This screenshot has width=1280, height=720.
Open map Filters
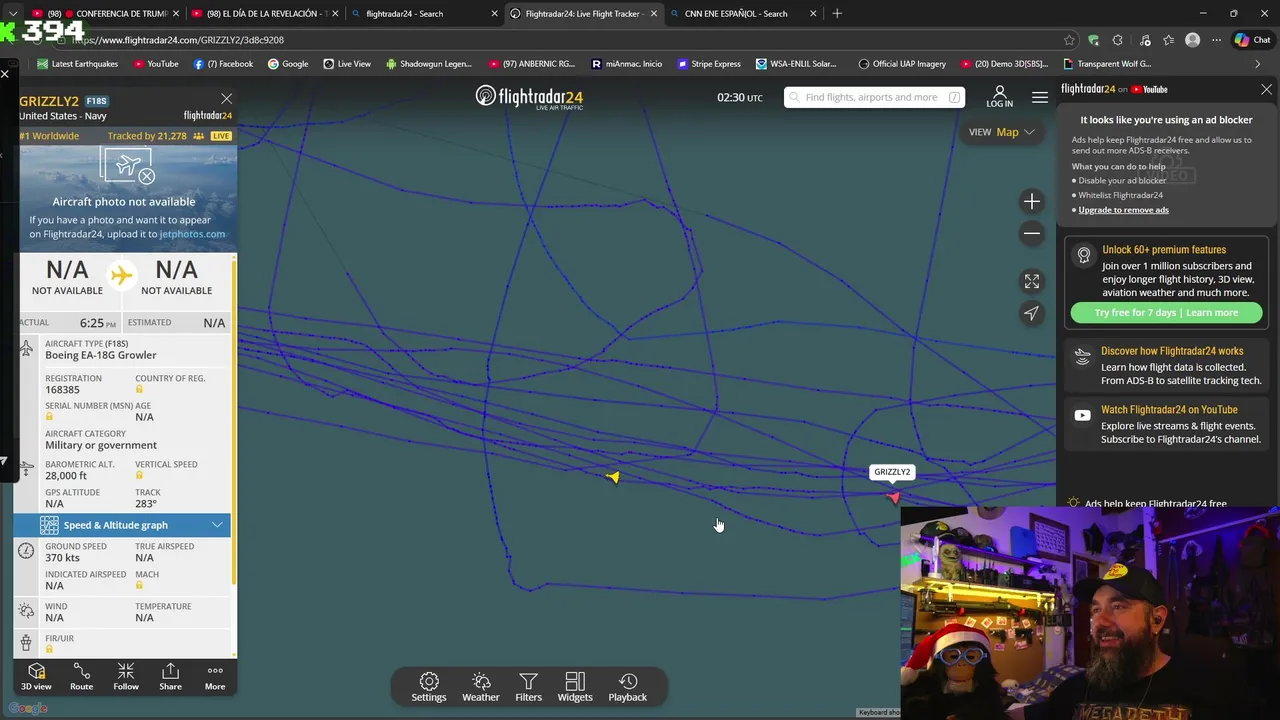528,687
